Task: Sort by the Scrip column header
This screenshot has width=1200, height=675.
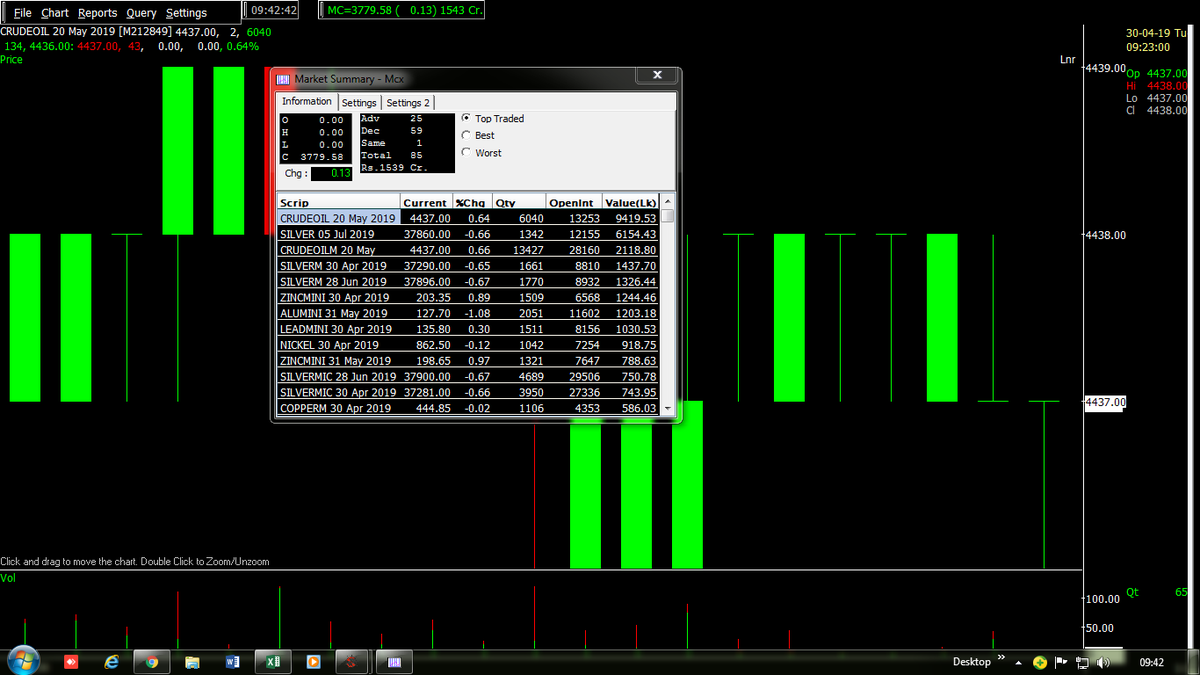Action: [338, 202]
